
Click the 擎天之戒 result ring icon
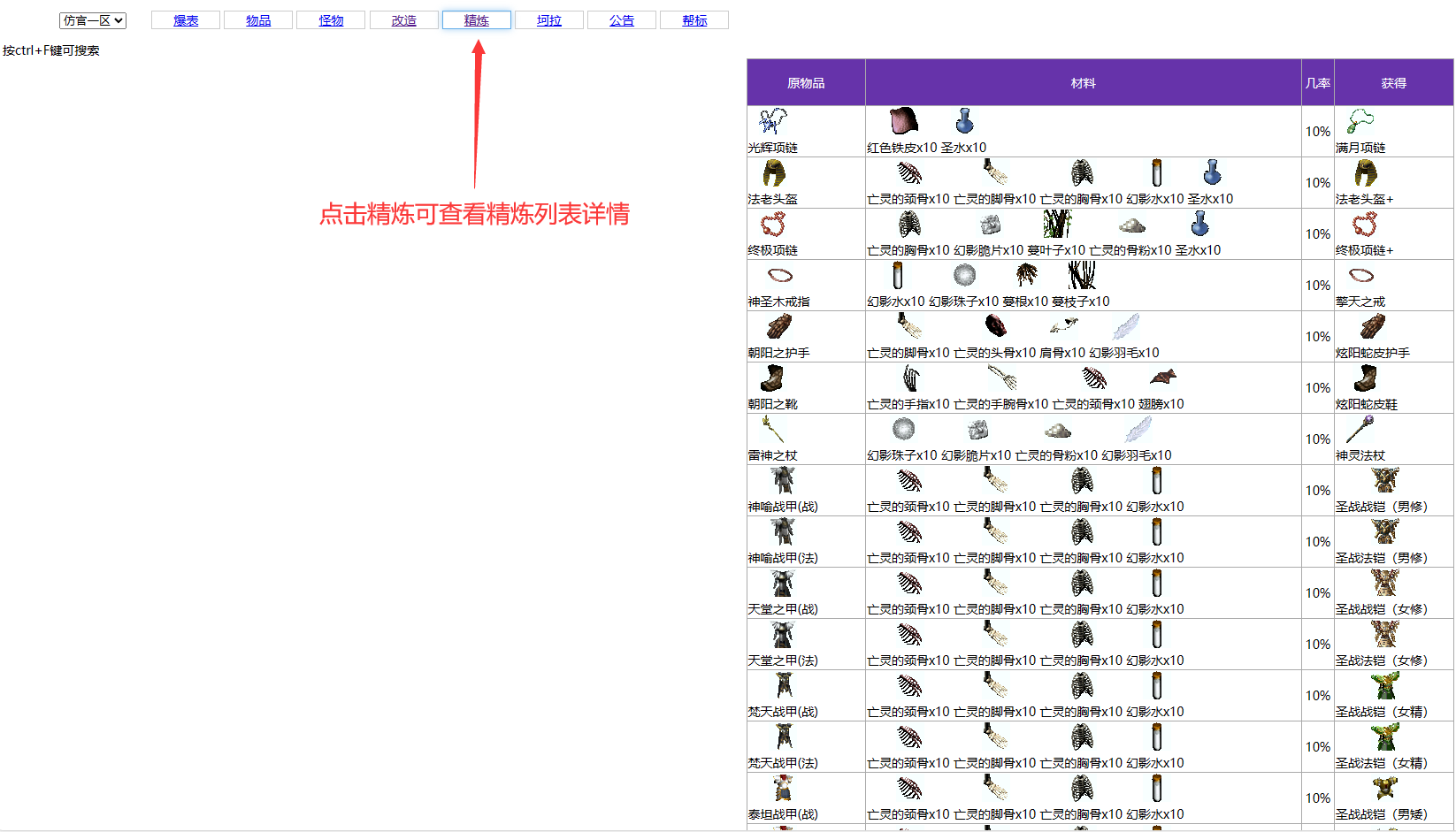[x=1361, y=275]
